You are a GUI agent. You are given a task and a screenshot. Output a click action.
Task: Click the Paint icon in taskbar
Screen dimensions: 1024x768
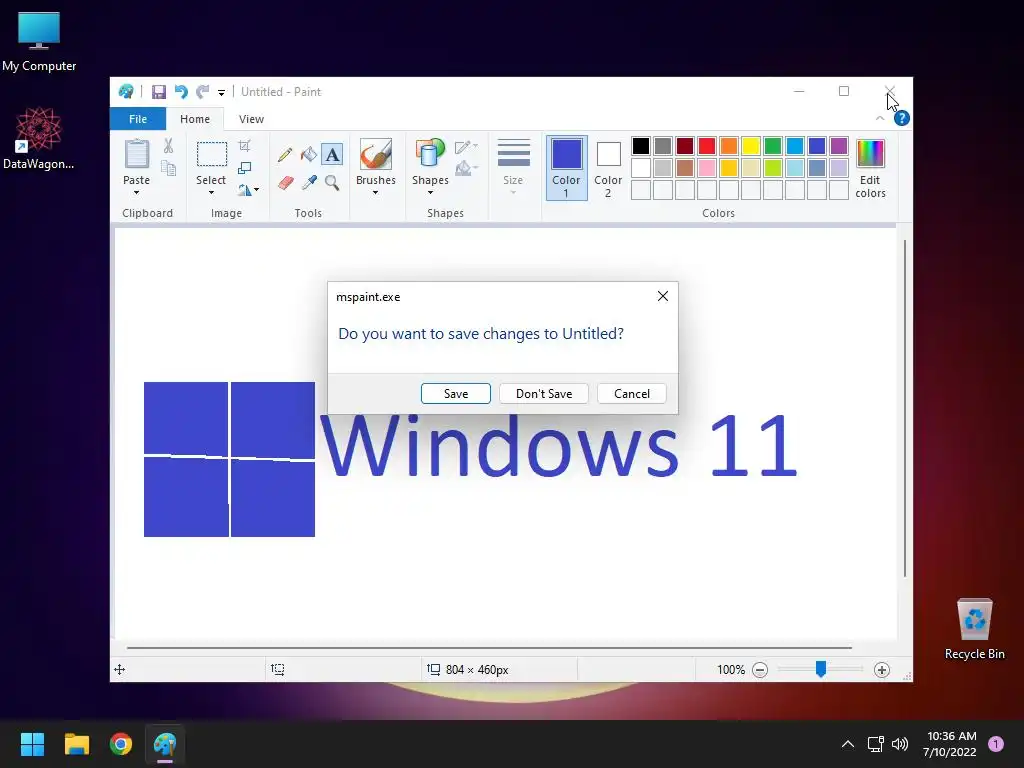pos(165,744)
